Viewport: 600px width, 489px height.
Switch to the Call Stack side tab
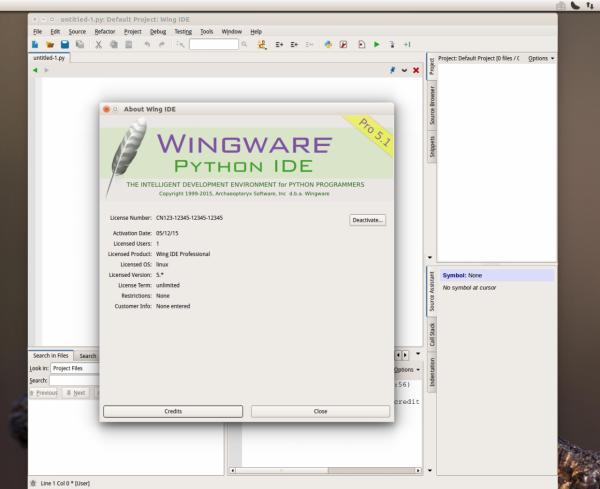tap(432, 334)
